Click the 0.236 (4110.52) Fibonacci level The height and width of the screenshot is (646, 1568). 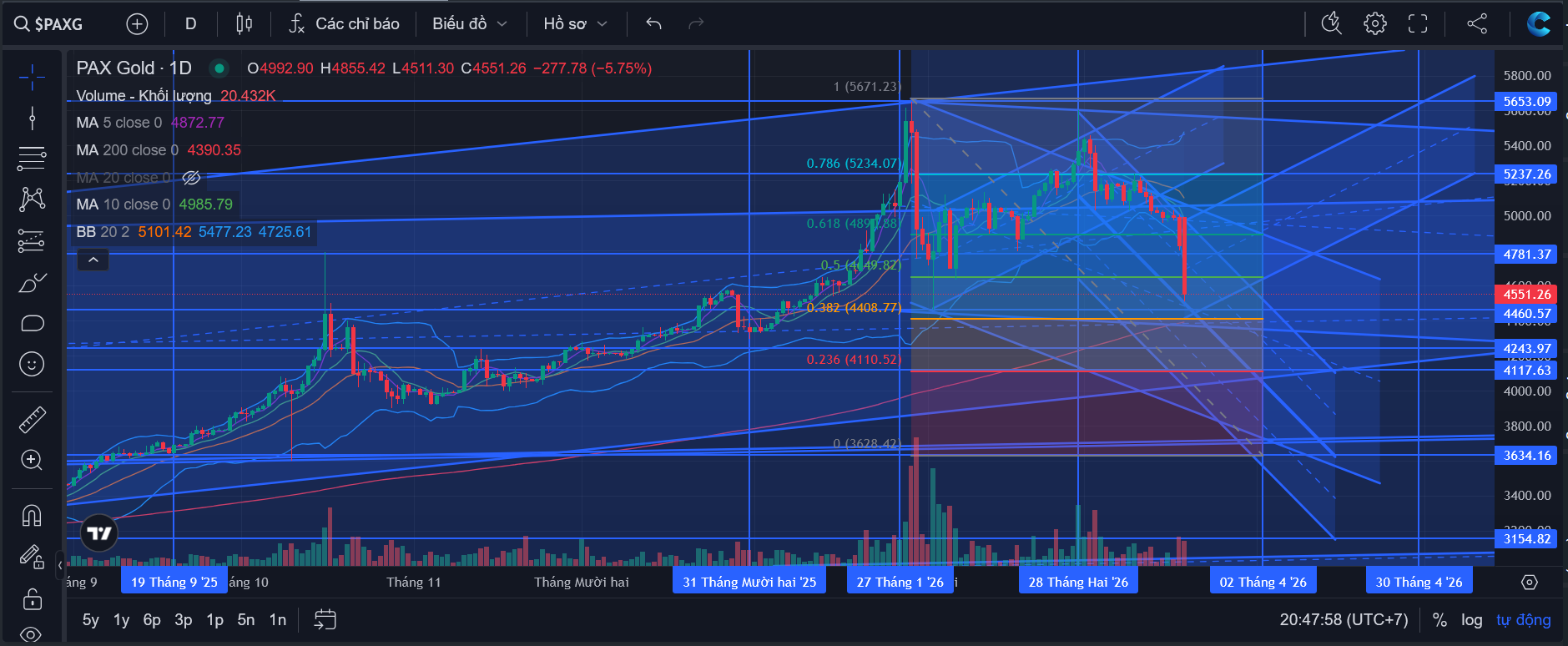pos(854,360)
